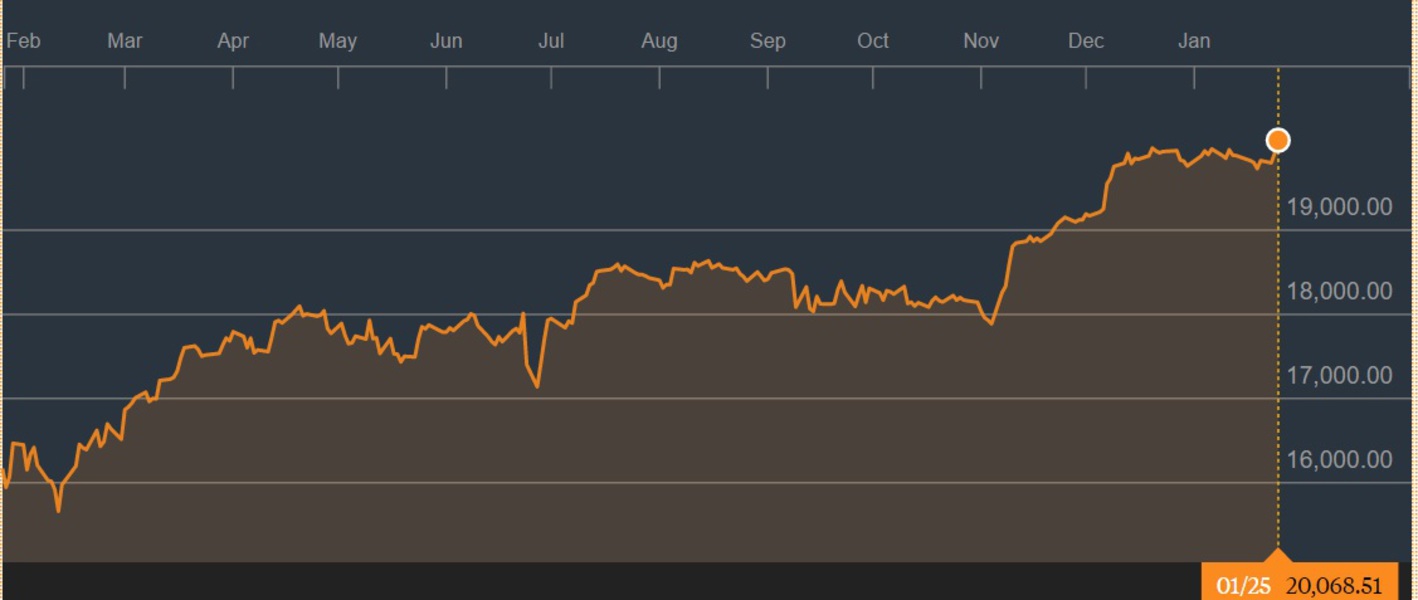Choose the Sep month label
Screen dimensions: 1418x600
point(768,41)
